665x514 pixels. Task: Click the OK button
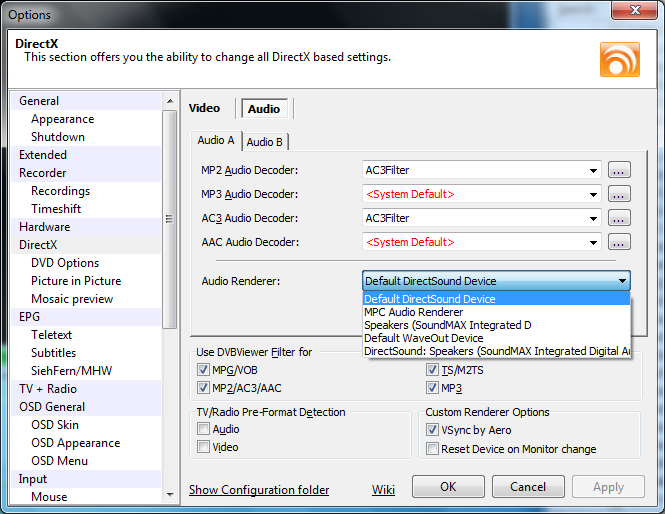tap(448, 486)
